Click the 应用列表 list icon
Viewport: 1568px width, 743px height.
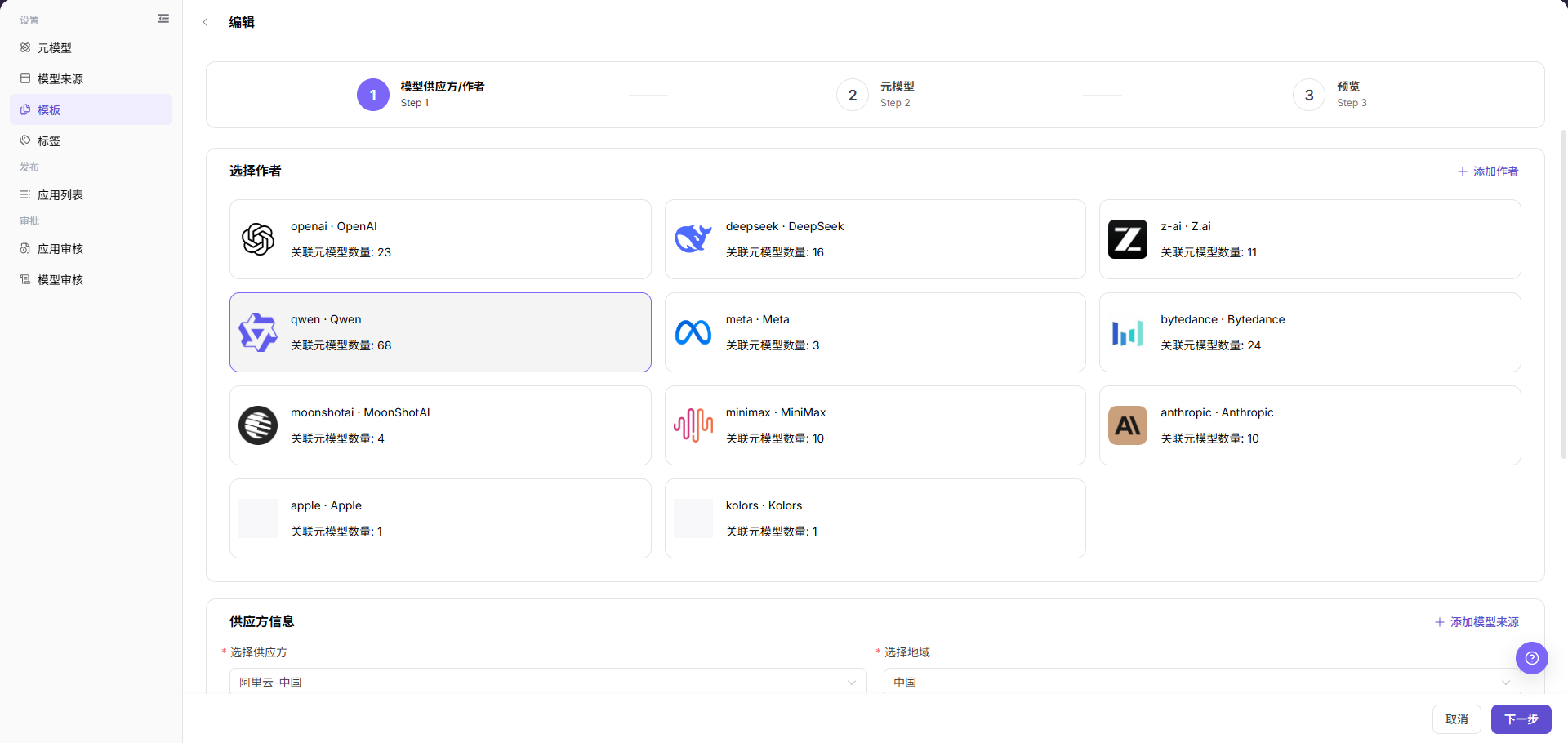coord(25,195)
